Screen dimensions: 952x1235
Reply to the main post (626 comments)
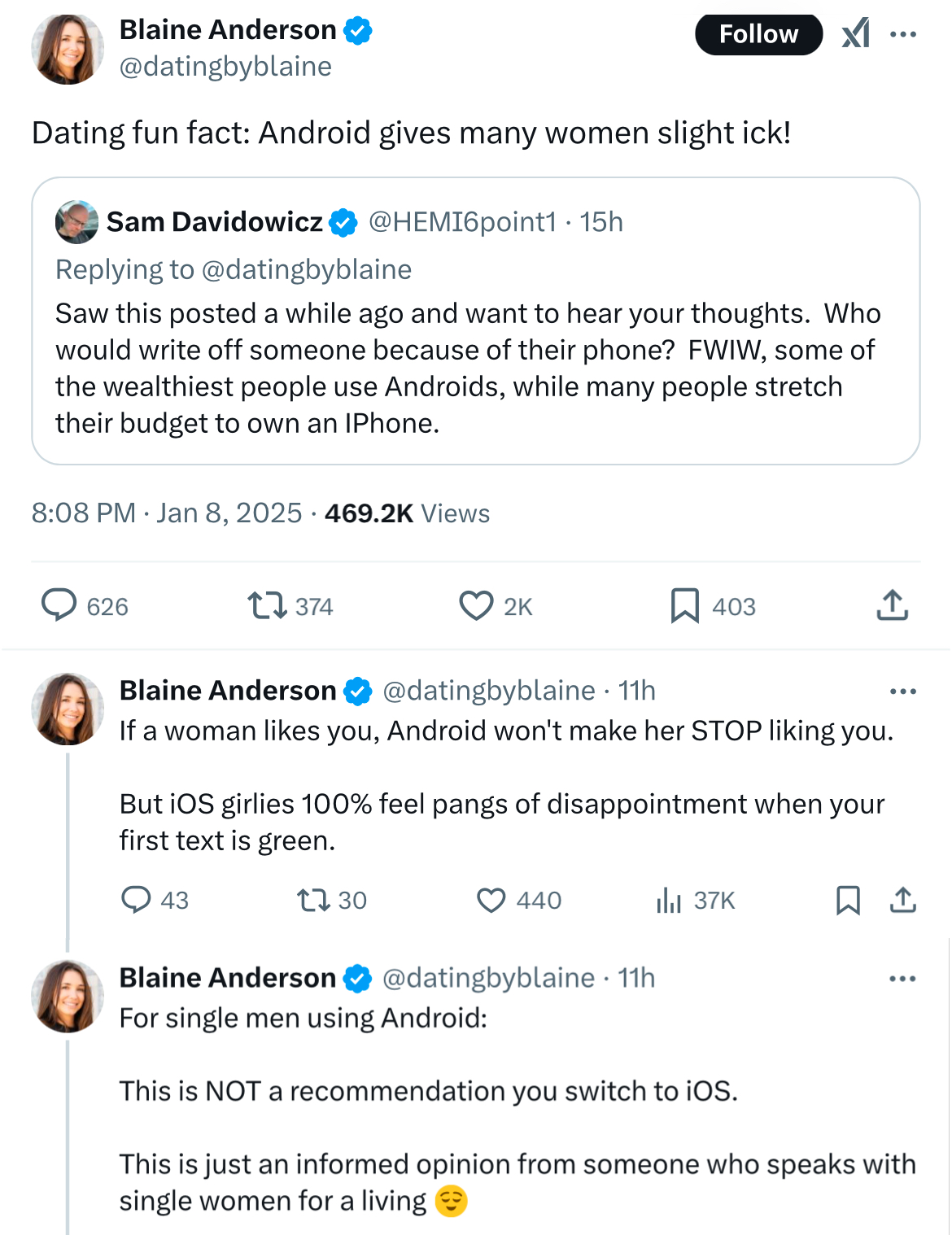click(x=59, y=606)
